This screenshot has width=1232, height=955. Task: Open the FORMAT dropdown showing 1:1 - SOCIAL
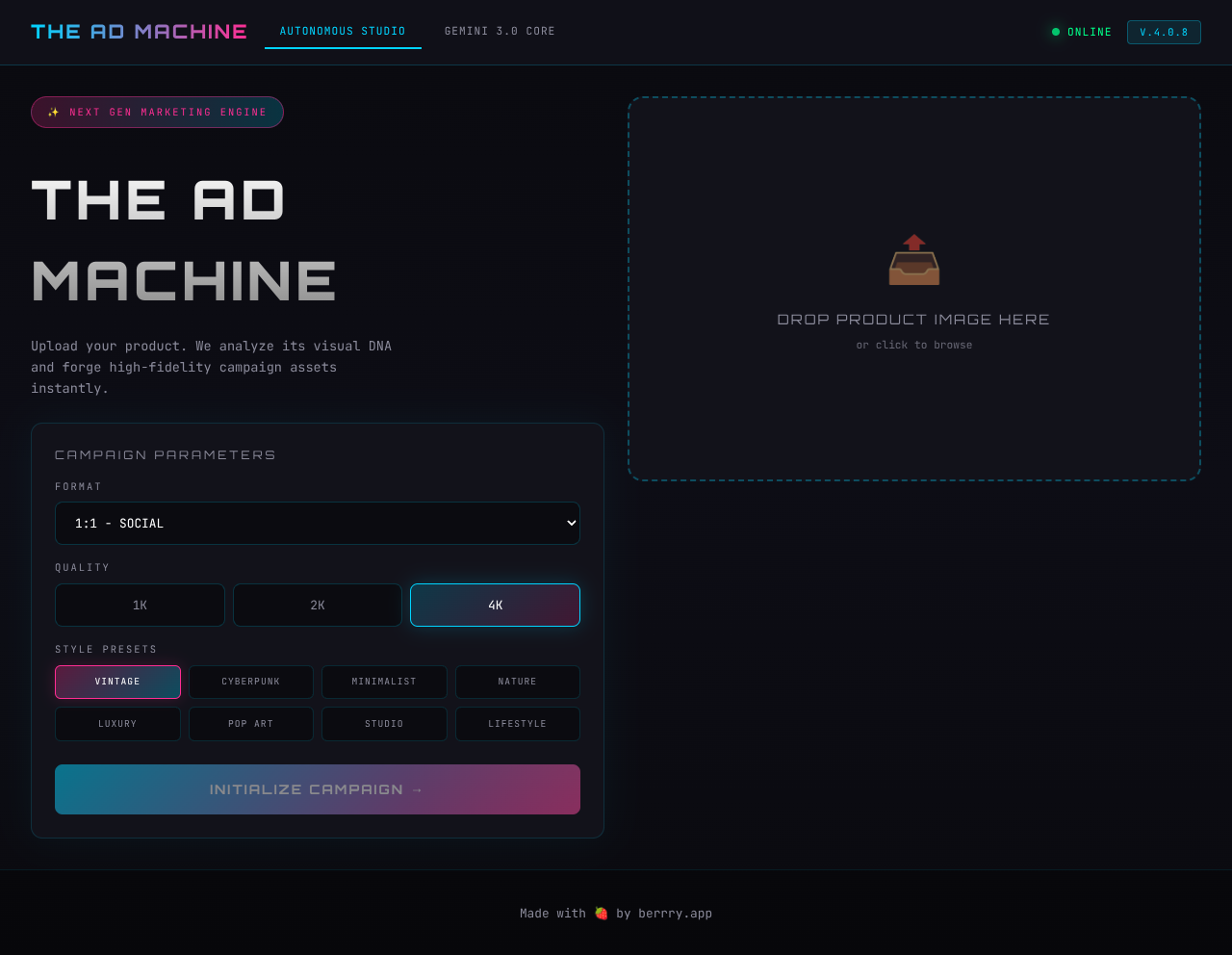318,523
